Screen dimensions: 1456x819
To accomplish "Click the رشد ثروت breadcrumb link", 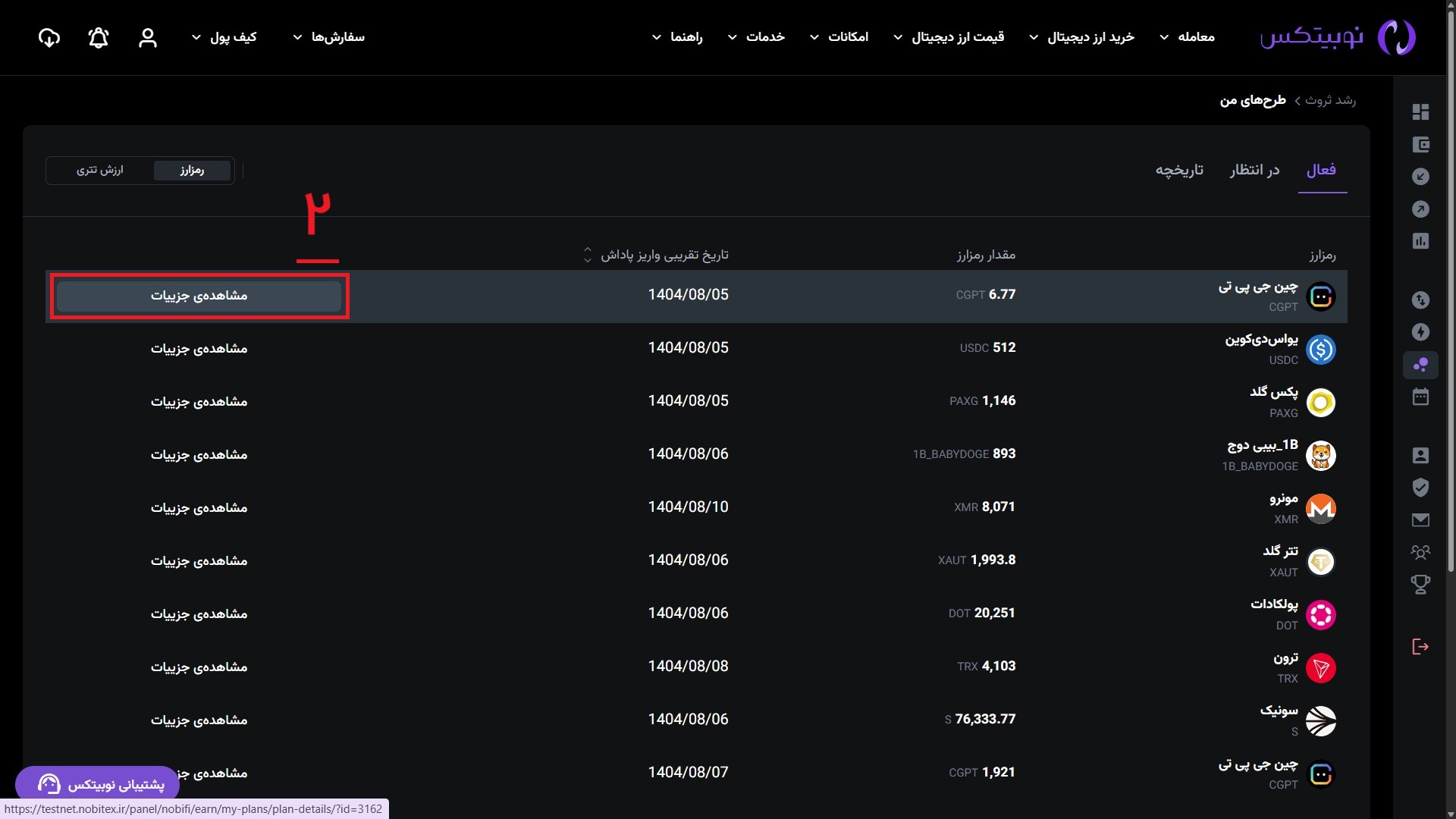I will (1331, 100).
